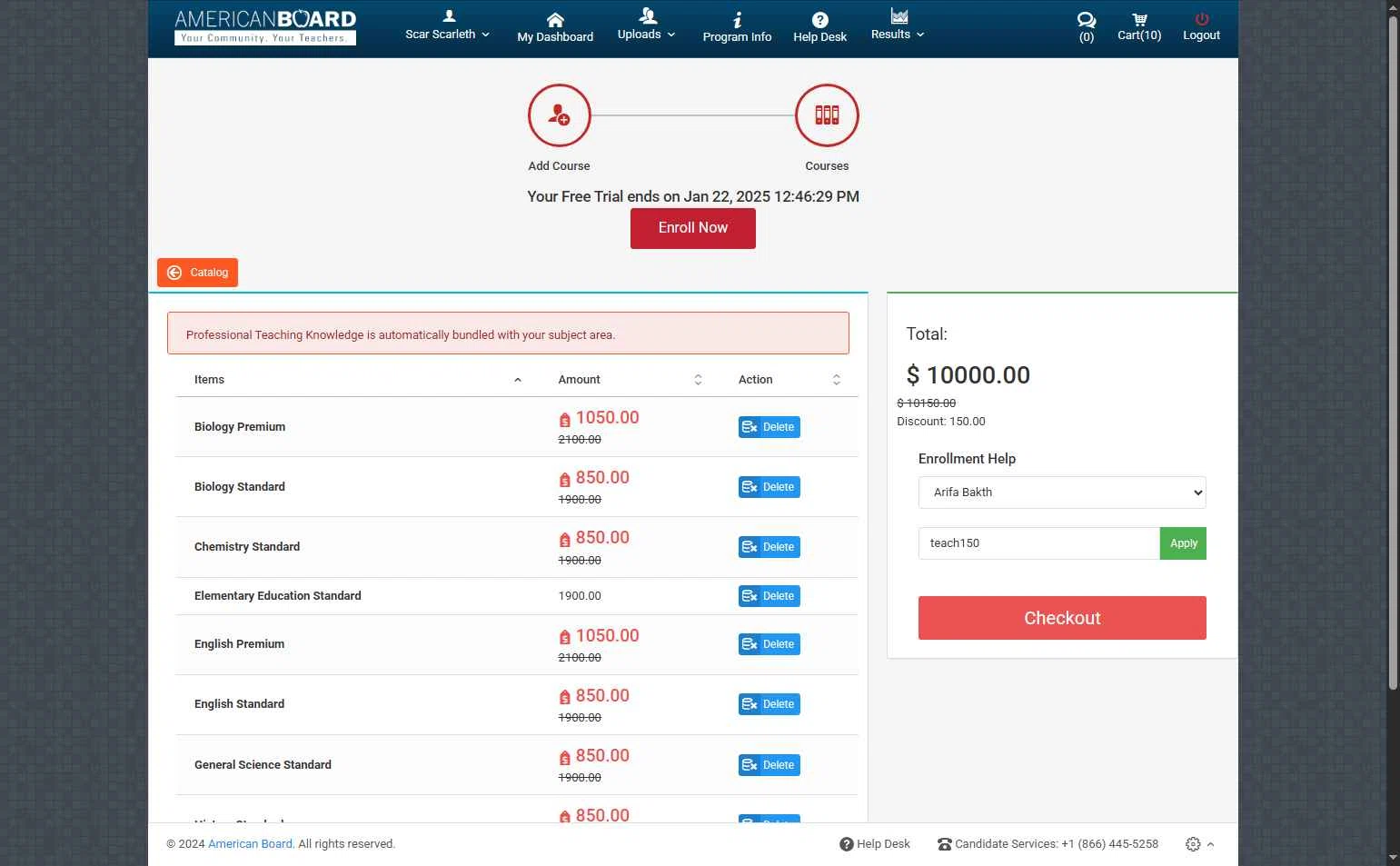1400x866 pixels.
Task: Open Help Desk from top navigation
Action: [819, 28]
